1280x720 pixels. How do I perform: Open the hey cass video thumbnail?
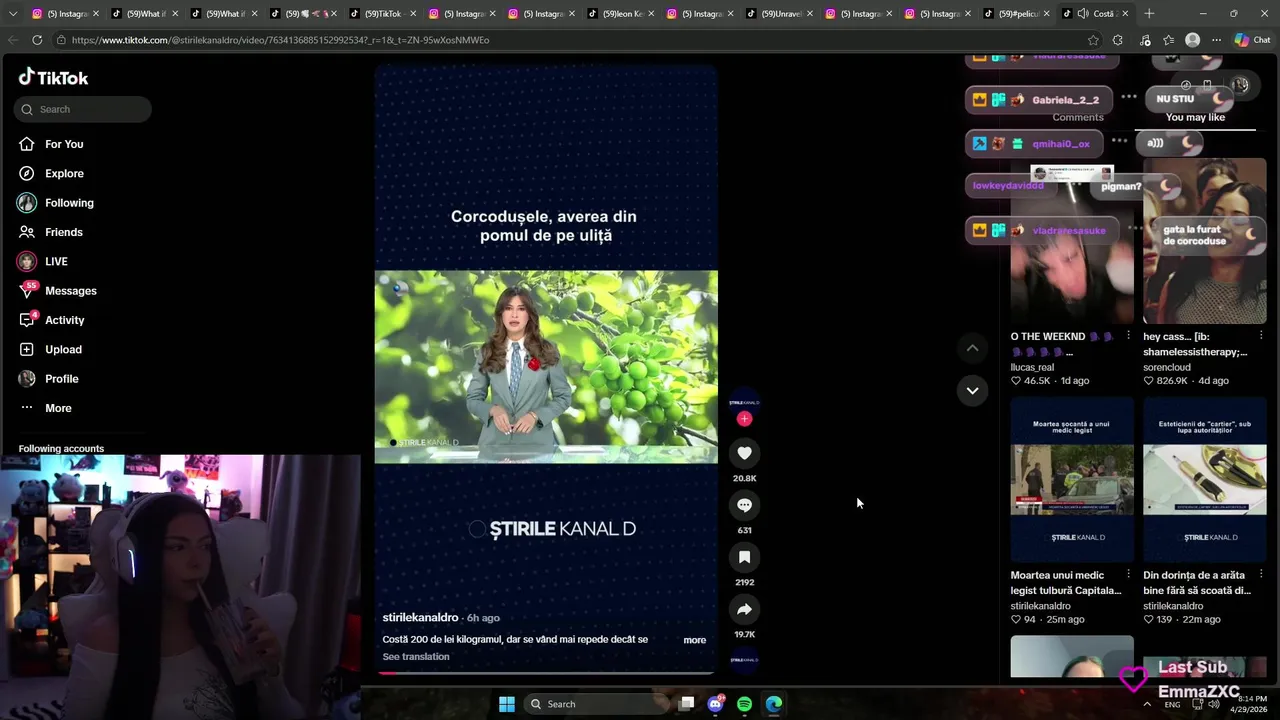click(1205, 241)
